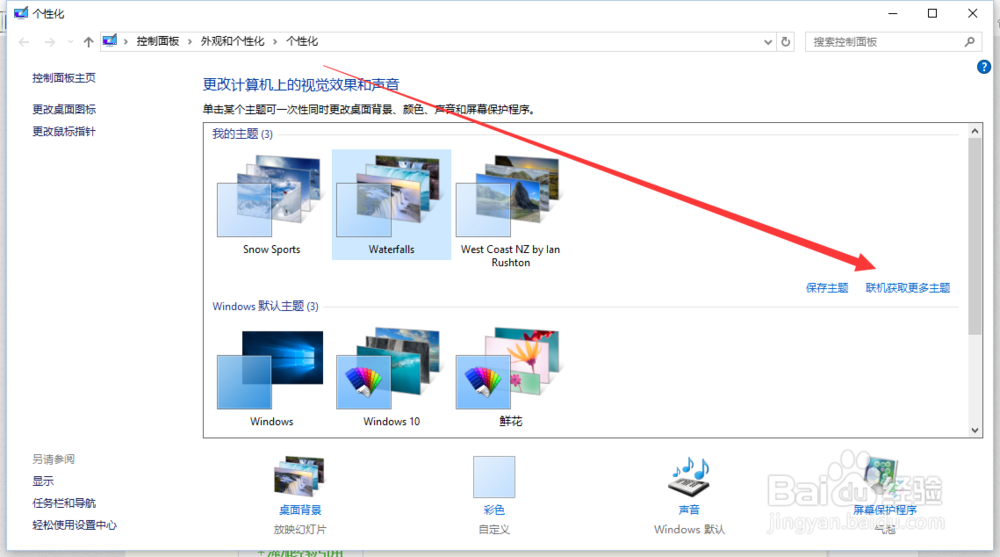
Task: Open help via blue question mark
Action: click(x=983, y=67)
